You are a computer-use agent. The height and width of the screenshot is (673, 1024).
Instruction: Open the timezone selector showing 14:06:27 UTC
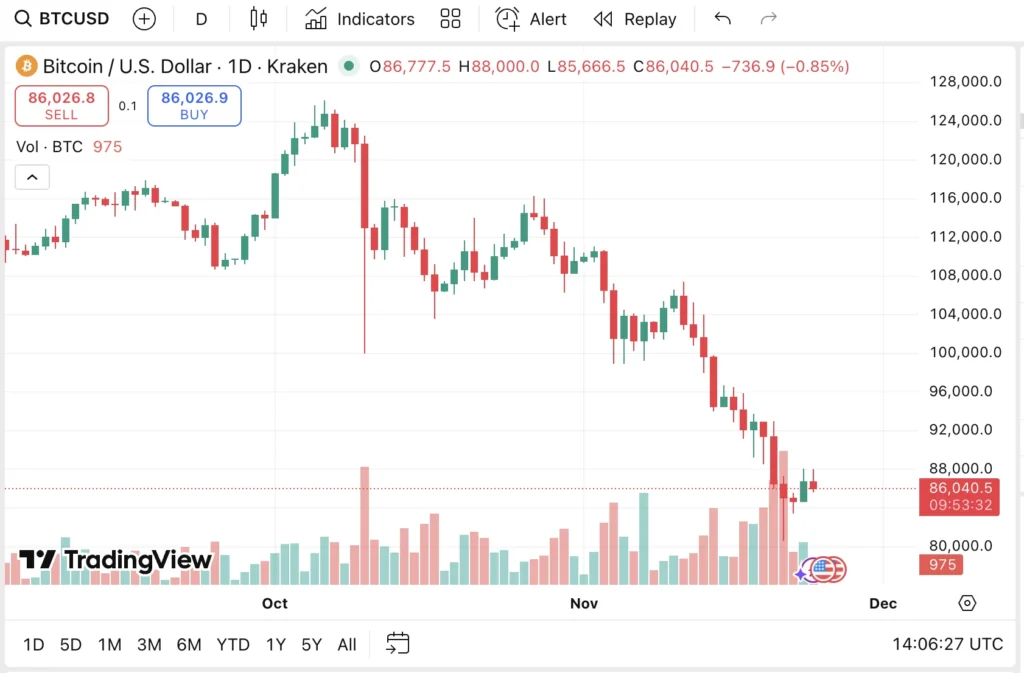click(x=946, y=644)
